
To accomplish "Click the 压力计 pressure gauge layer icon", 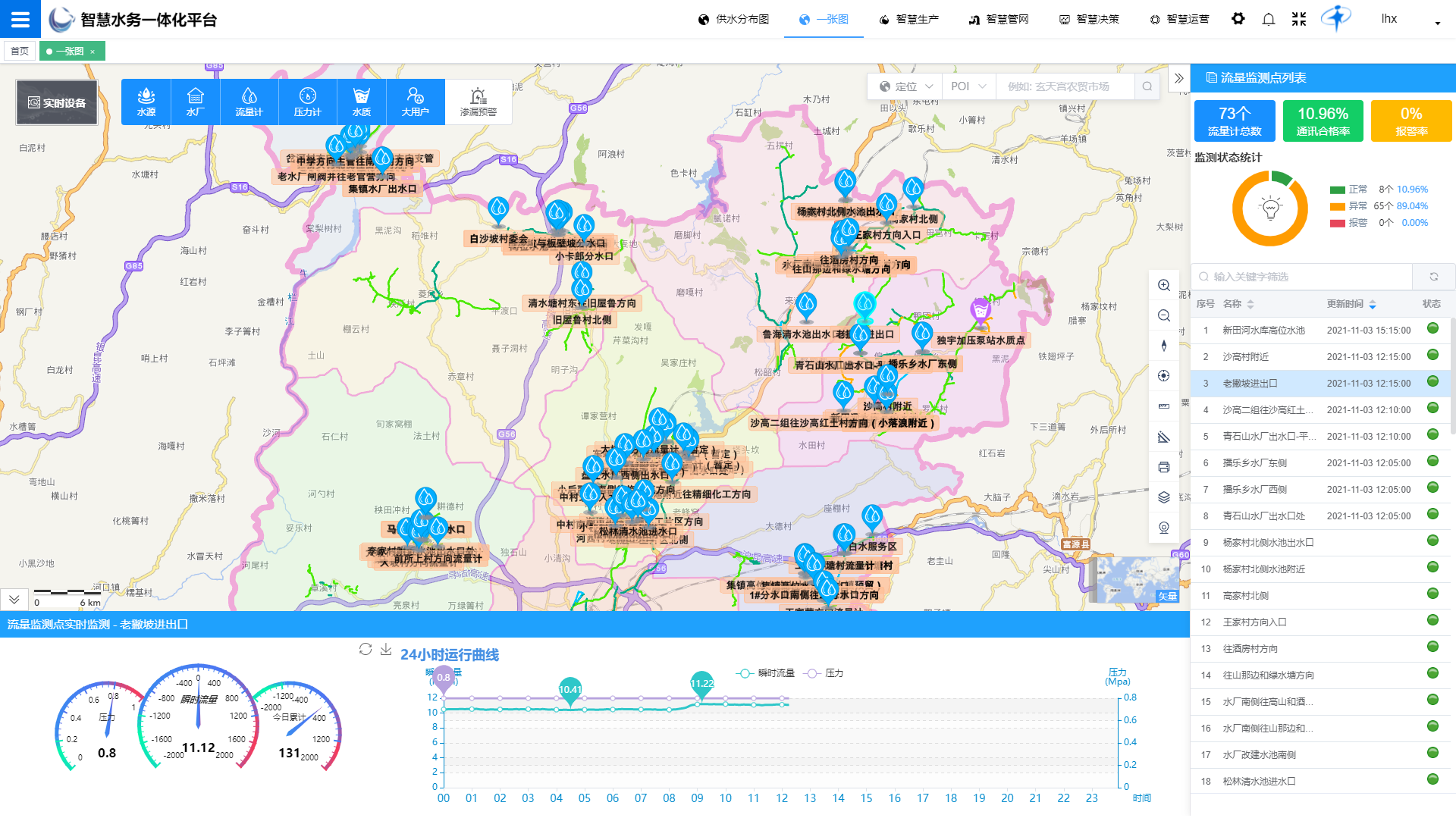I will pos(307,102).
